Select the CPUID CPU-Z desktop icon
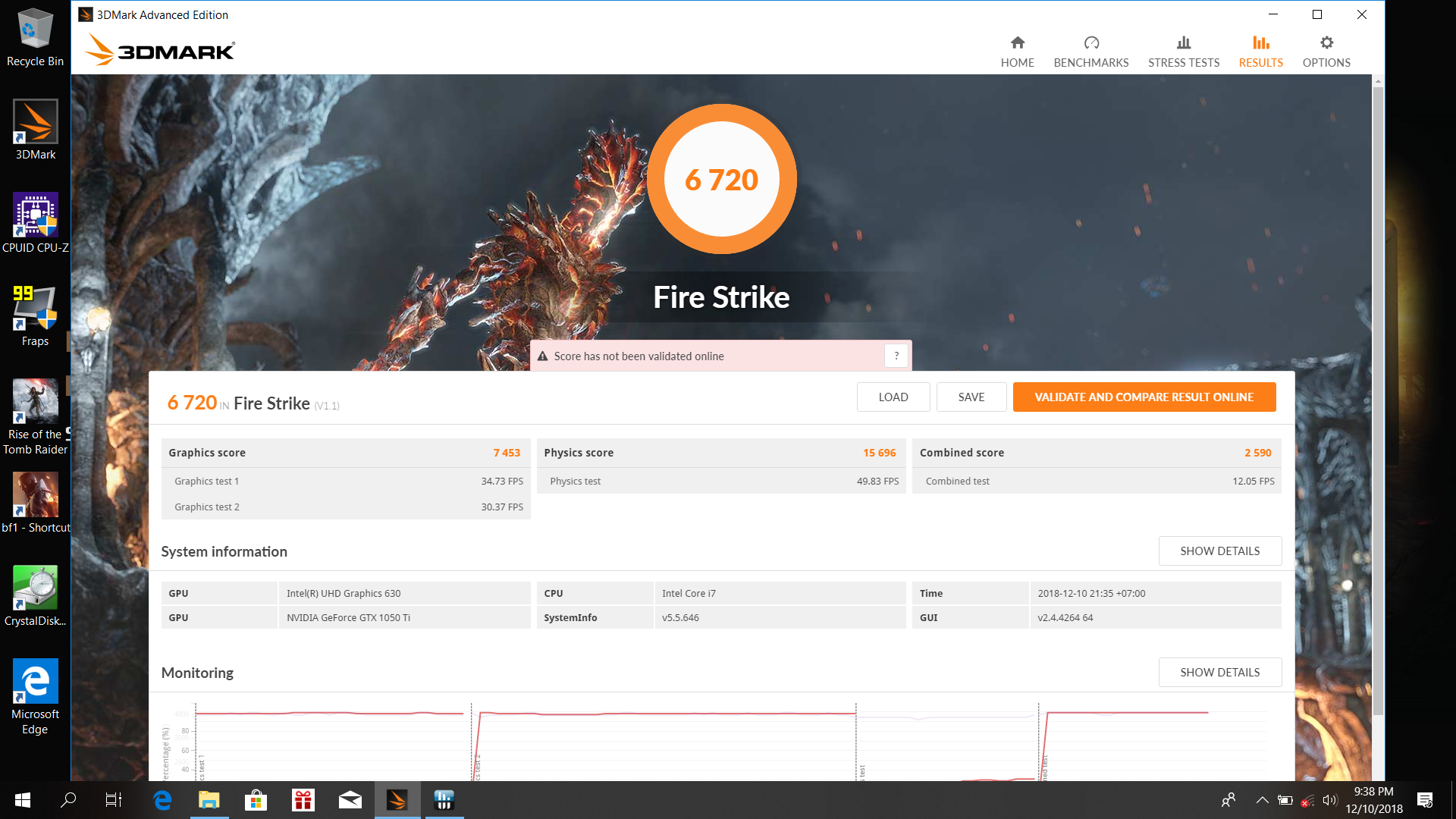The image size is (1456, 819). pos(35,223)
